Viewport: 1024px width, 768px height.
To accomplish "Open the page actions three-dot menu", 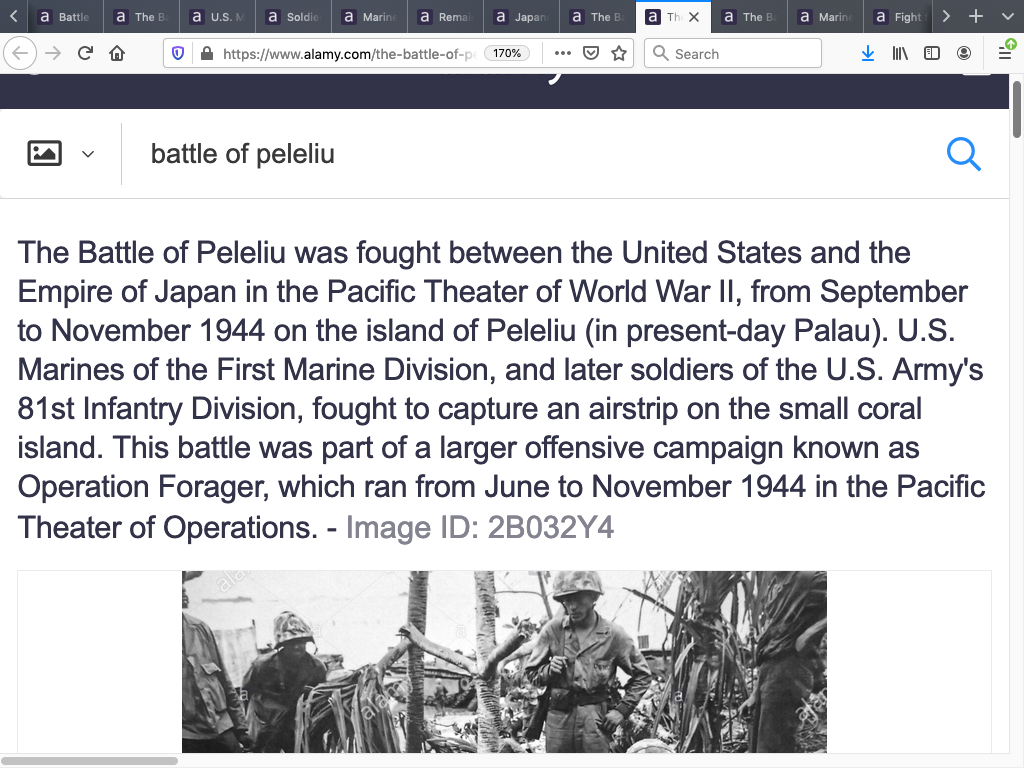I will [x=562, y=53].
